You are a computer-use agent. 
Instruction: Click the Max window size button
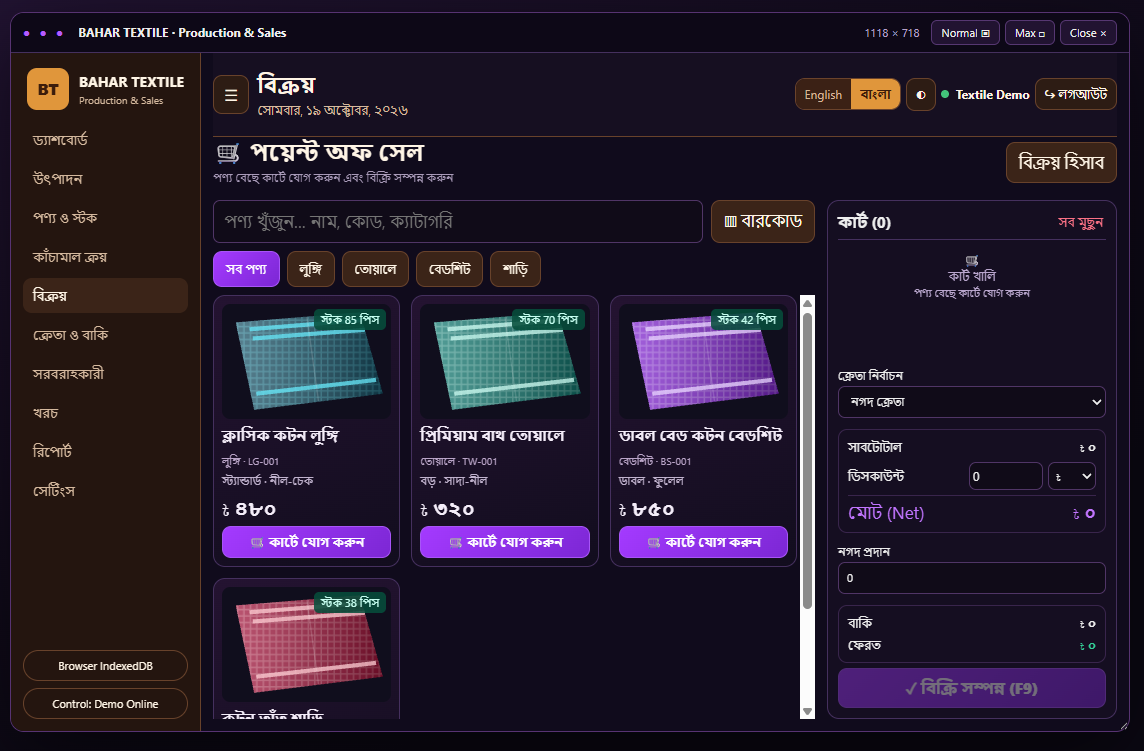coord(1029,33)
